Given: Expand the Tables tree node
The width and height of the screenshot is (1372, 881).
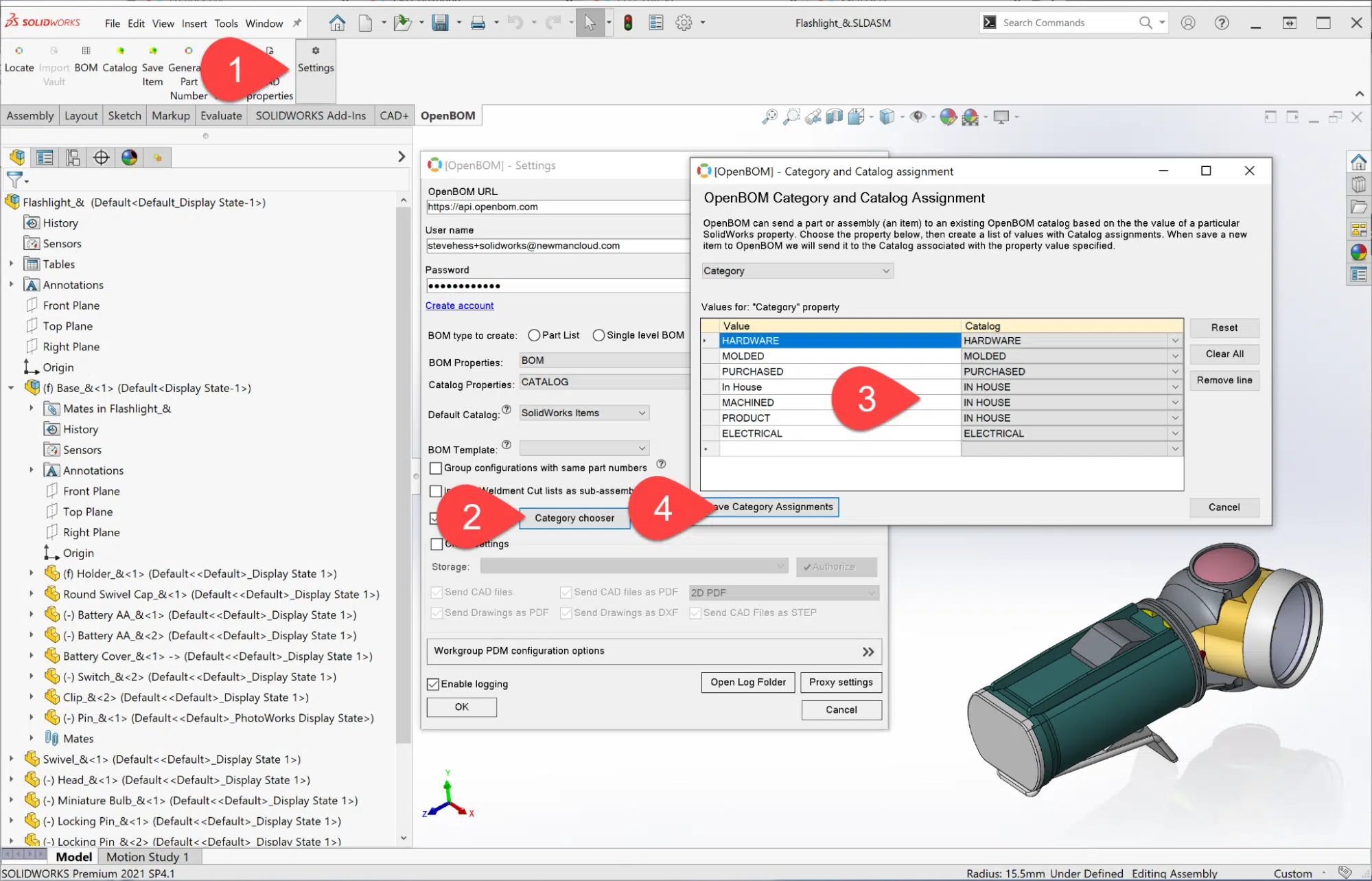Looking at the screenshot, I should [11, 264].
